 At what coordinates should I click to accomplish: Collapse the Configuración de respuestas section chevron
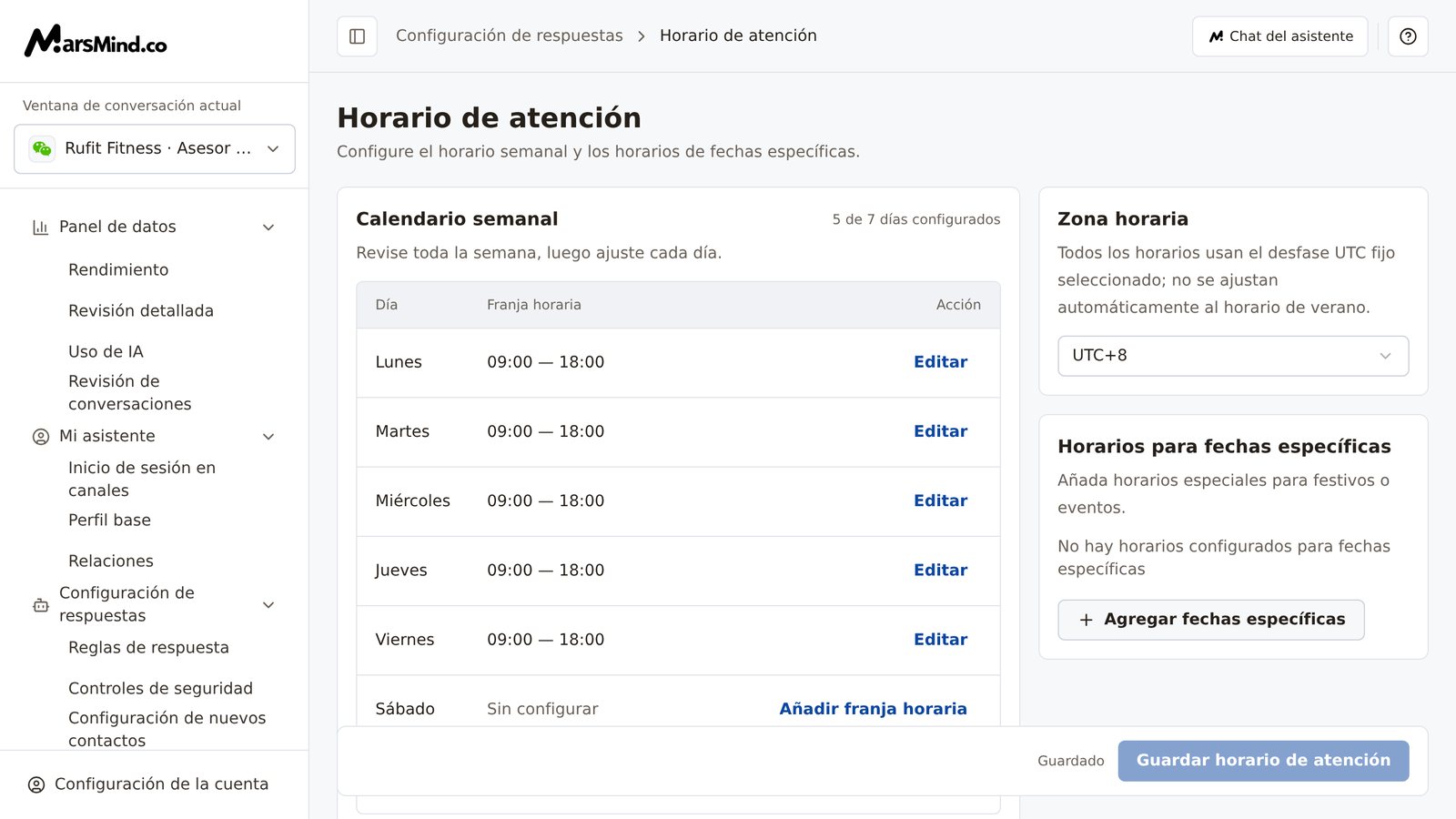pos(268,605)
